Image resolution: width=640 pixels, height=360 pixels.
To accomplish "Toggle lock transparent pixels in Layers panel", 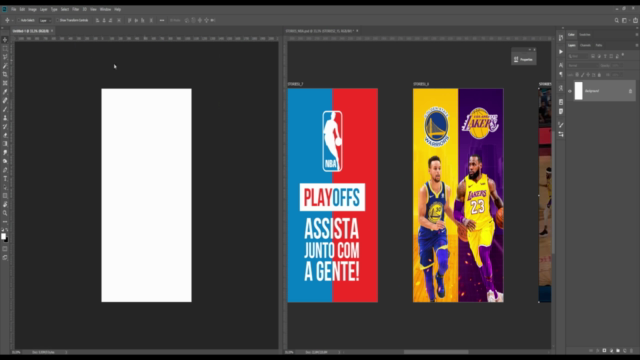I will 577,75.
